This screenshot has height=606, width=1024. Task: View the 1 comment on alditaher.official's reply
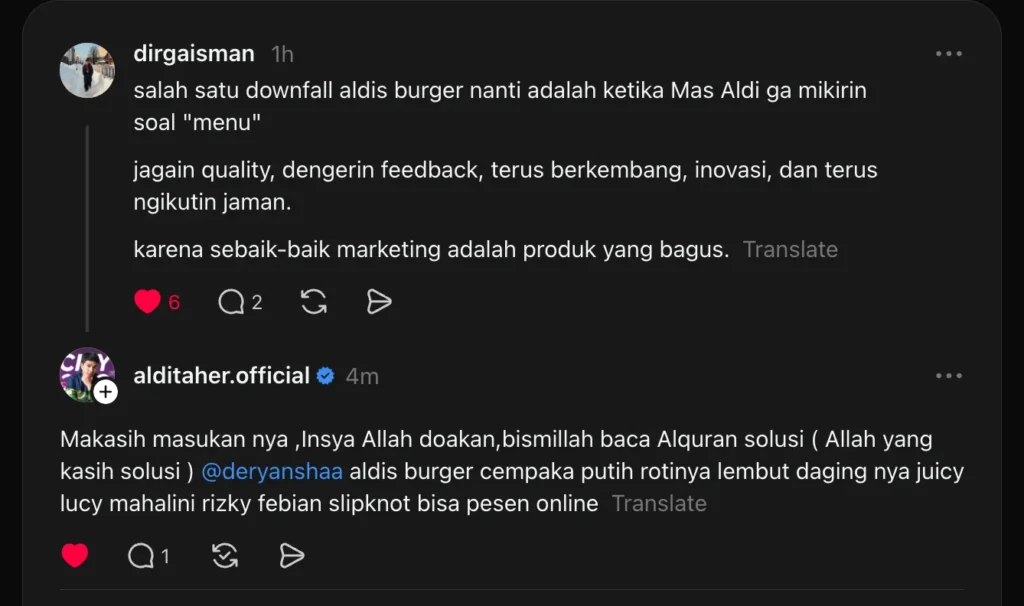tap(142, 556)
